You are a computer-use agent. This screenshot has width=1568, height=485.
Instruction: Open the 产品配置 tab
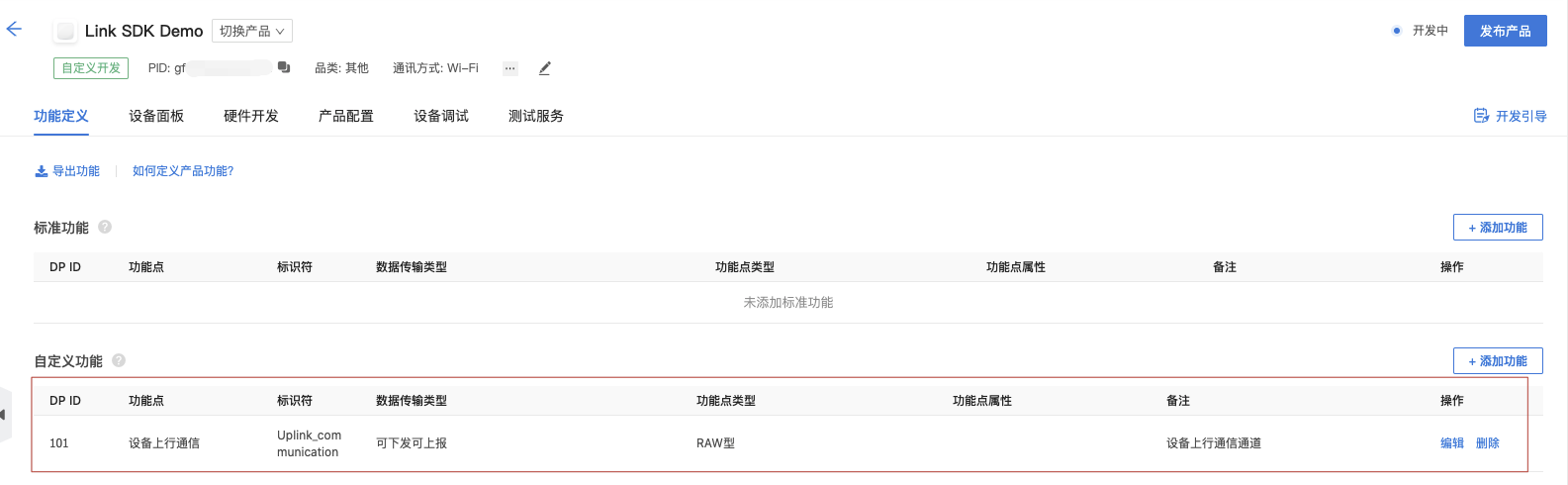click(346, 116)
